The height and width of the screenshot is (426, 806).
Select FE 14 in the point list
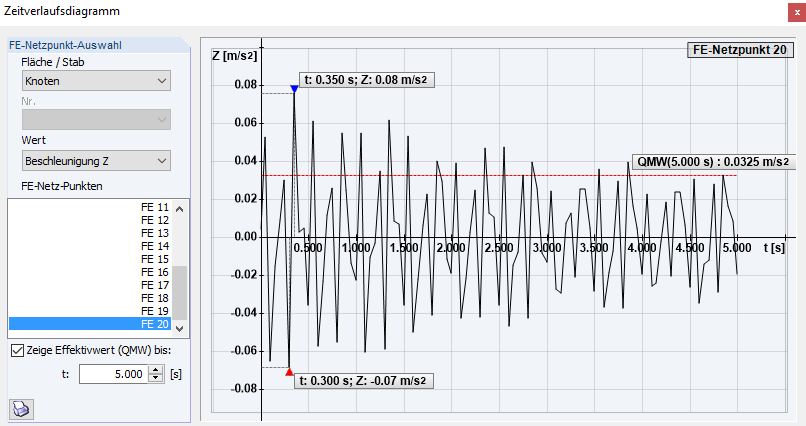pyautogui.click(x=89, y=246)
